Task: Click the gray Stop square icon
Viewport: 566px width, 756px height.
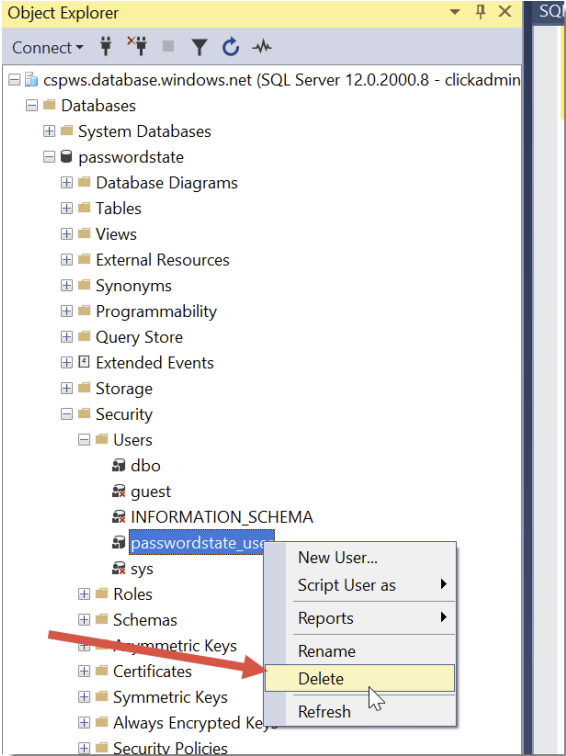Action: pyautogui.click(x=168, y=46)
